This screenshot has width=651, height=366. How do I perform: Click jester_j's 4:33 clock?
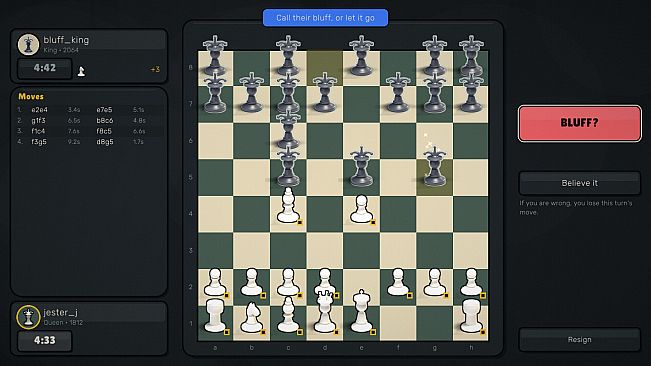[x=44, y=340]
